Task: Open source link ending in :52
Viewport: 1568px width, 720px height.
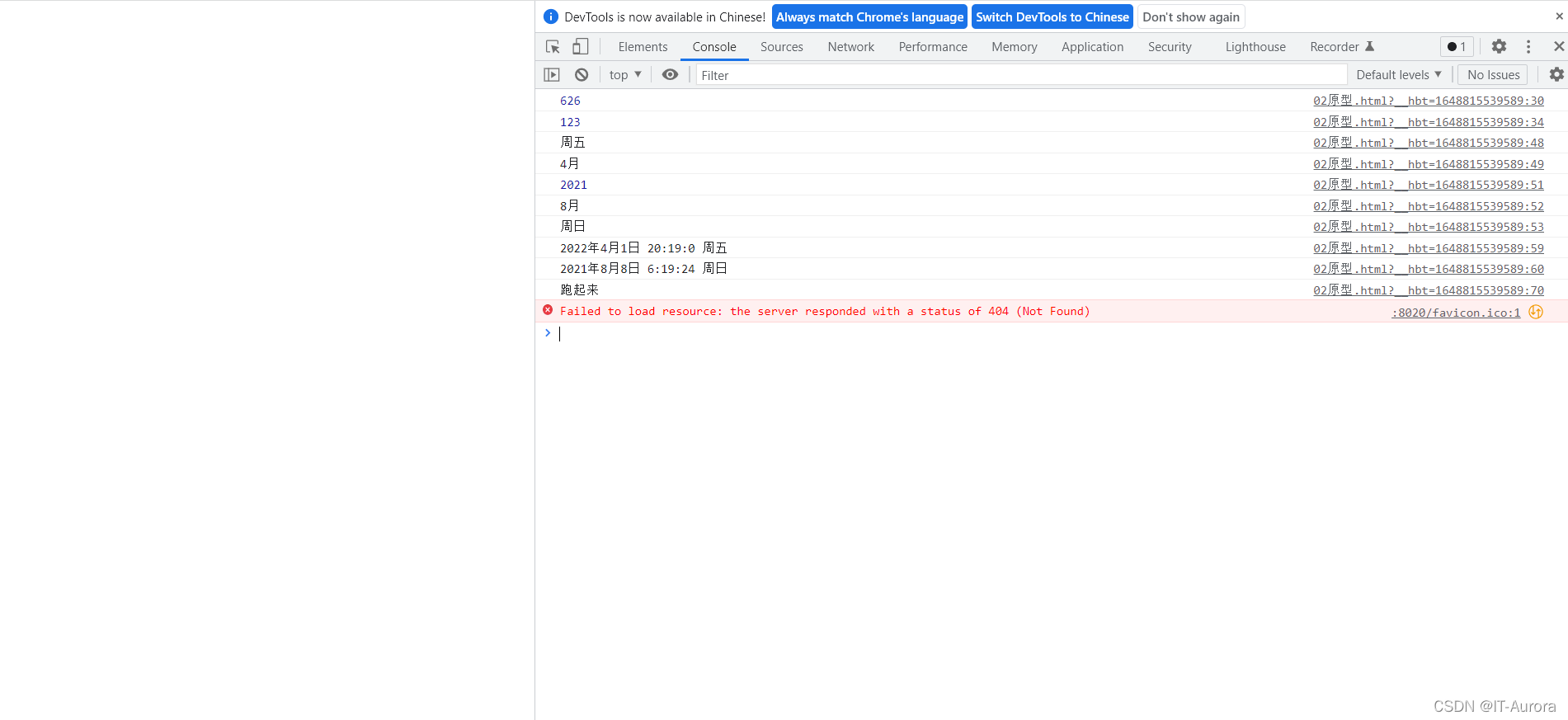Action: pyautogui.click(x=1429, y=206)
